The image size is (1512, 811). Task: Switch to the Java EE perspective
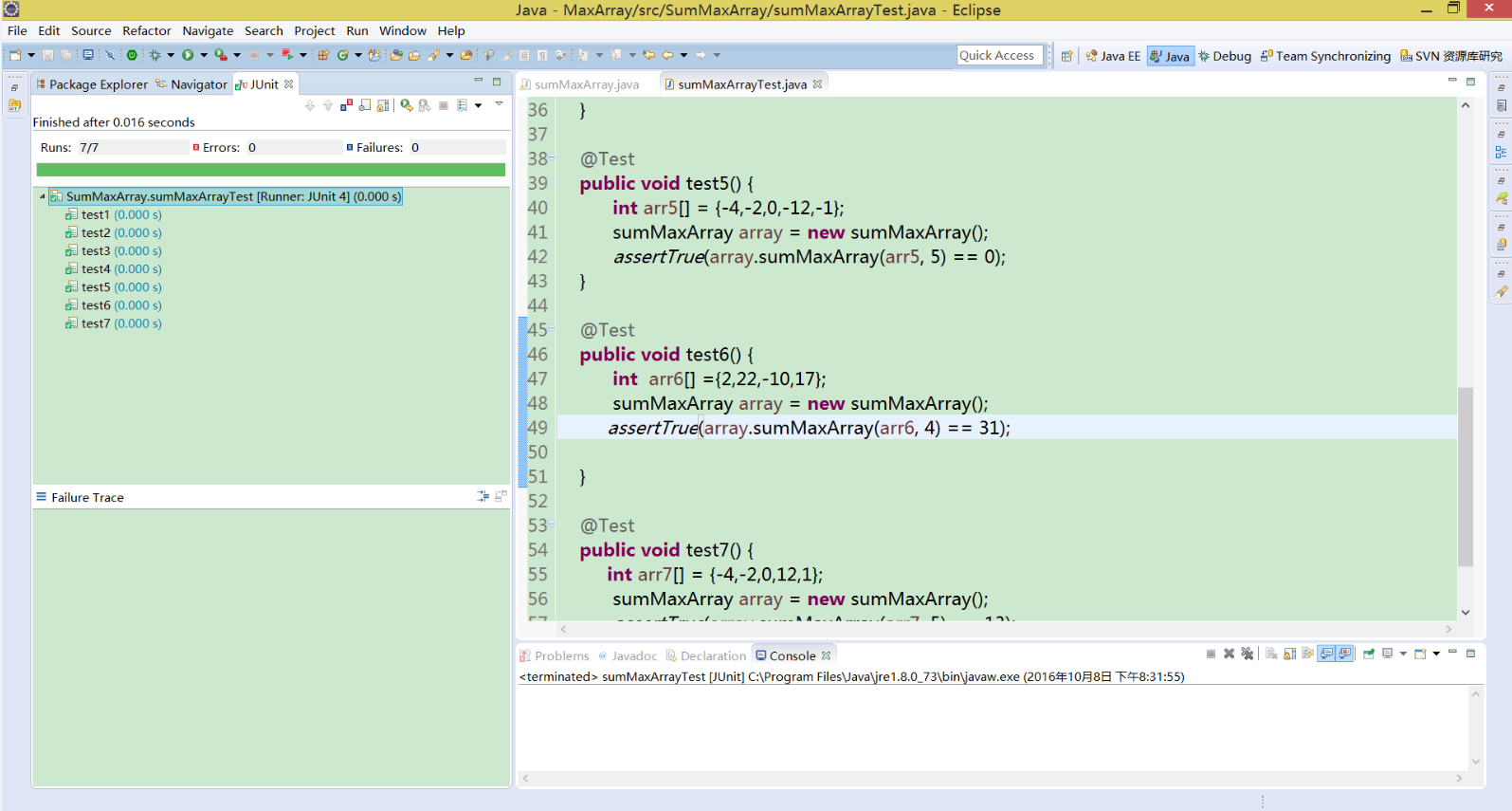pos(1113,56)
